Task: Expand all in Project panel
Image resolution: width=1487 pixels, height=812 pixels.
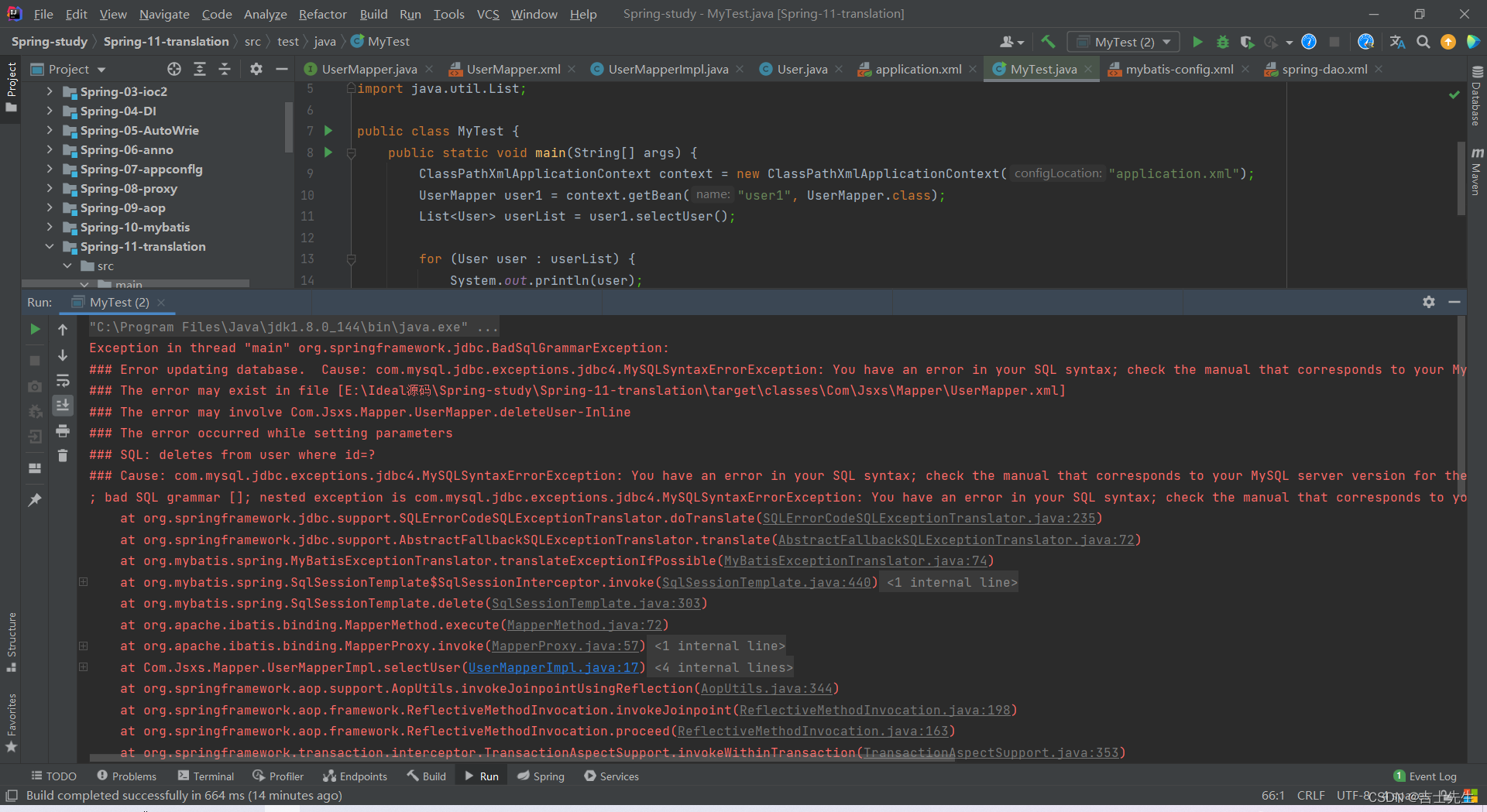Action: (200, 69)
